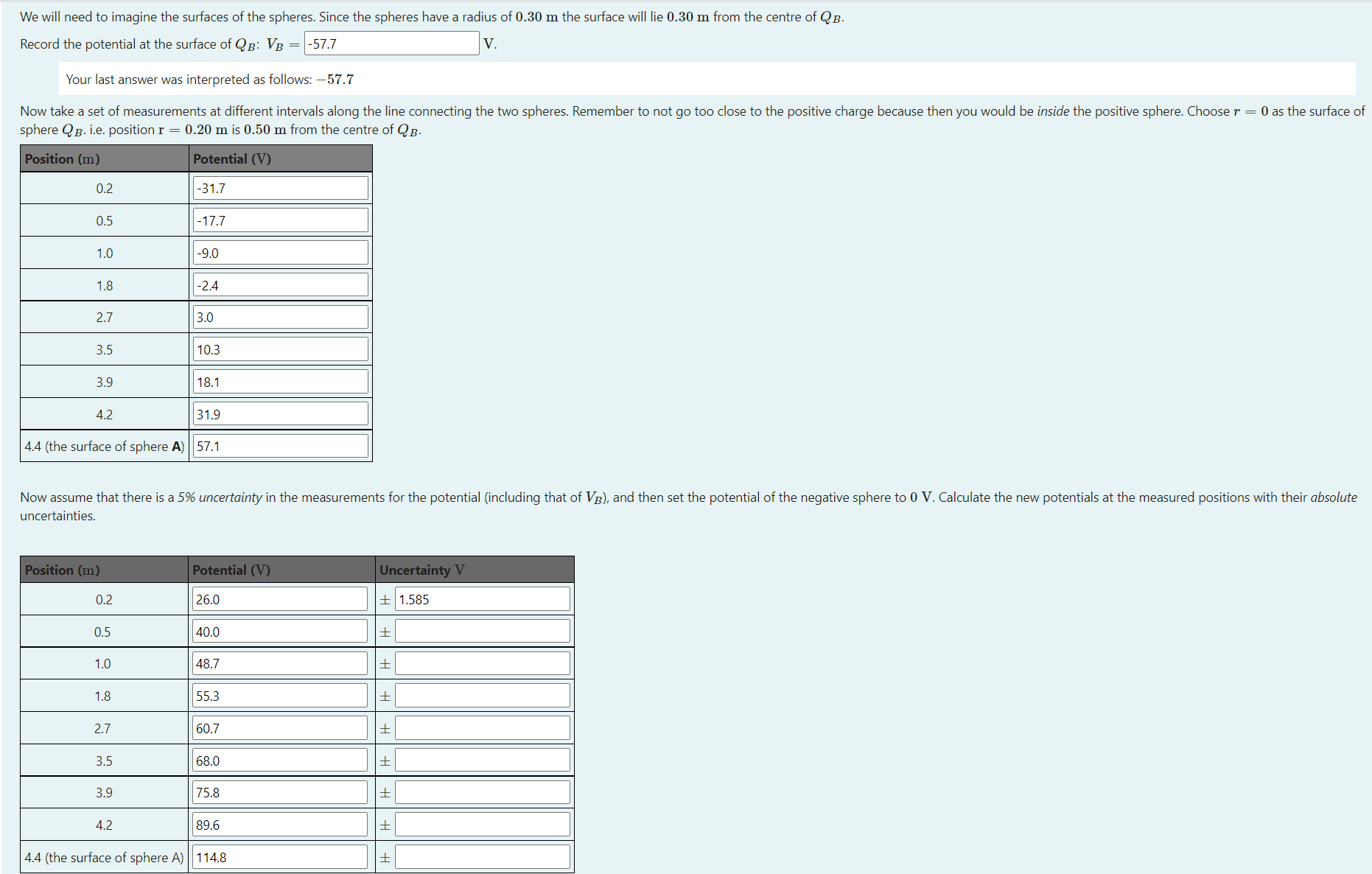Select the new potential field showing 40.0

pyautogui.click(x=280, y=632)
